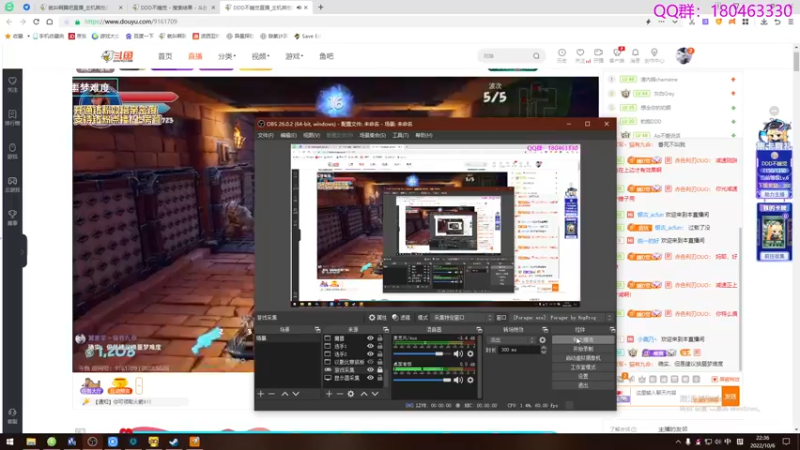The image size is (800, 450).
Task: Expand Douyu 视频 navigation dropdown
Action: (x=260, y=56)
